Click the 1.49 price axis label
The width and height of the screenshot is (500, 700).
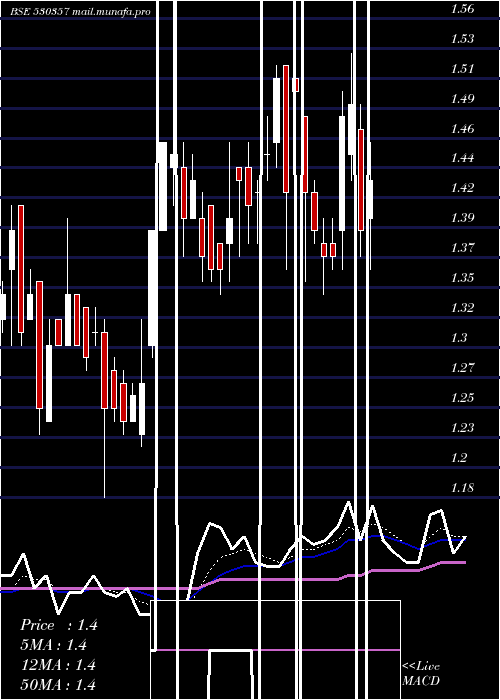click(x=462, y=98)
